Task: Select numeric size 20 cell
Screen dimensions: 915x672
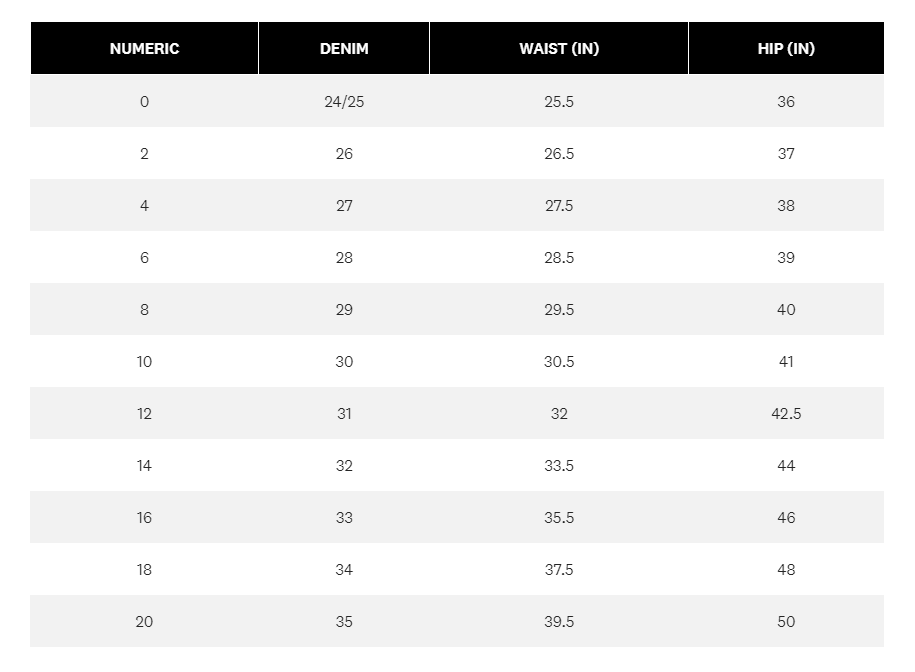Action: 144,621
